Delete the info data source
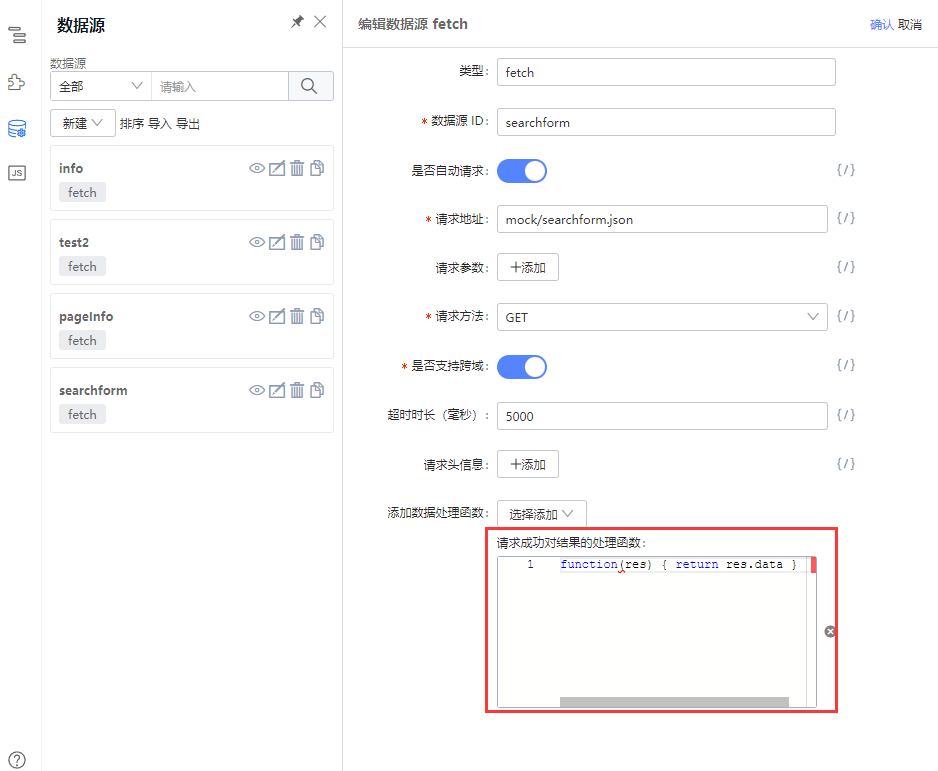 click(x=297, y=168)
